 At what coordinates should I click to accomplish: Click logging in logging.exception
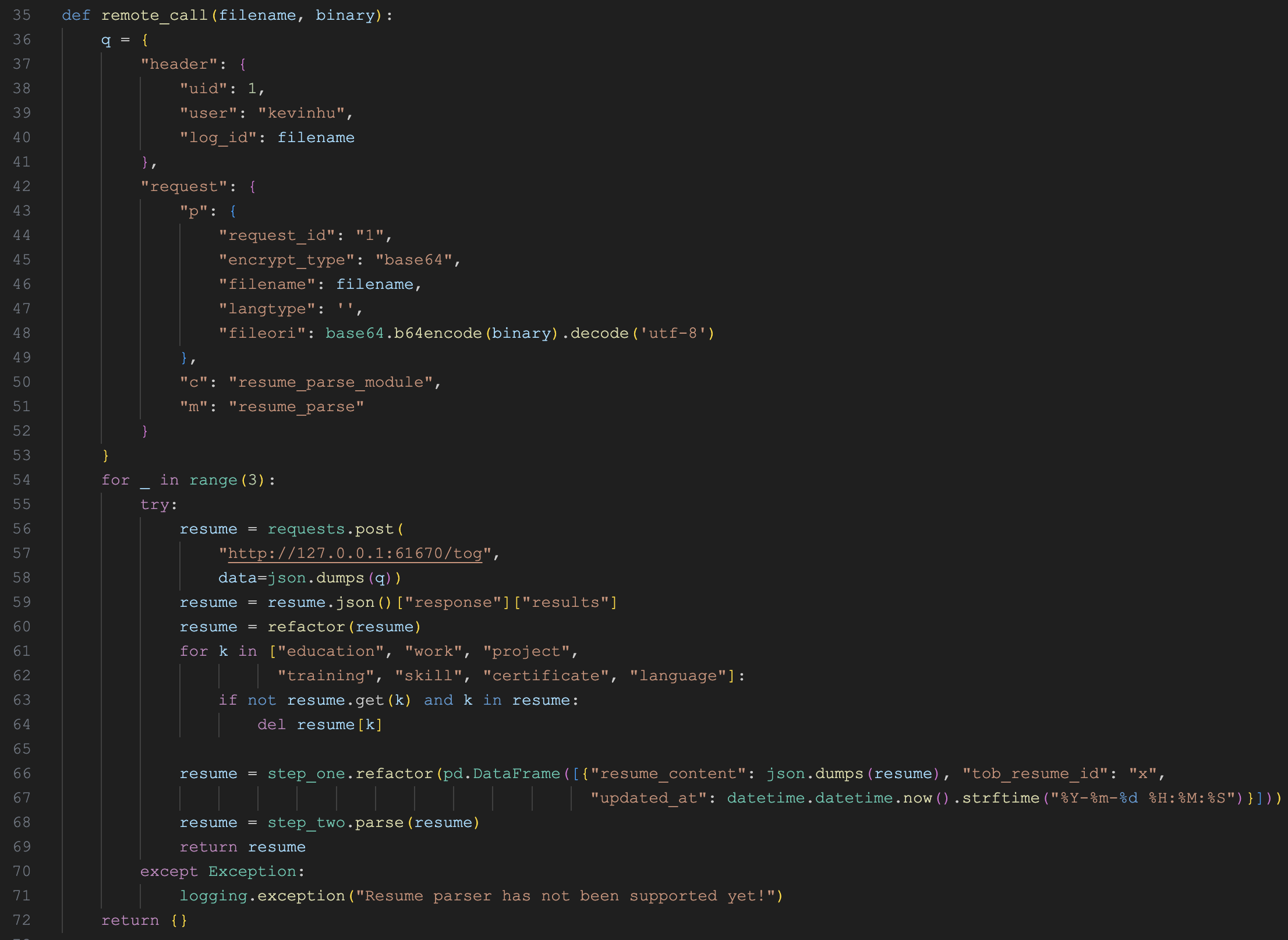[x=213, y=896]
